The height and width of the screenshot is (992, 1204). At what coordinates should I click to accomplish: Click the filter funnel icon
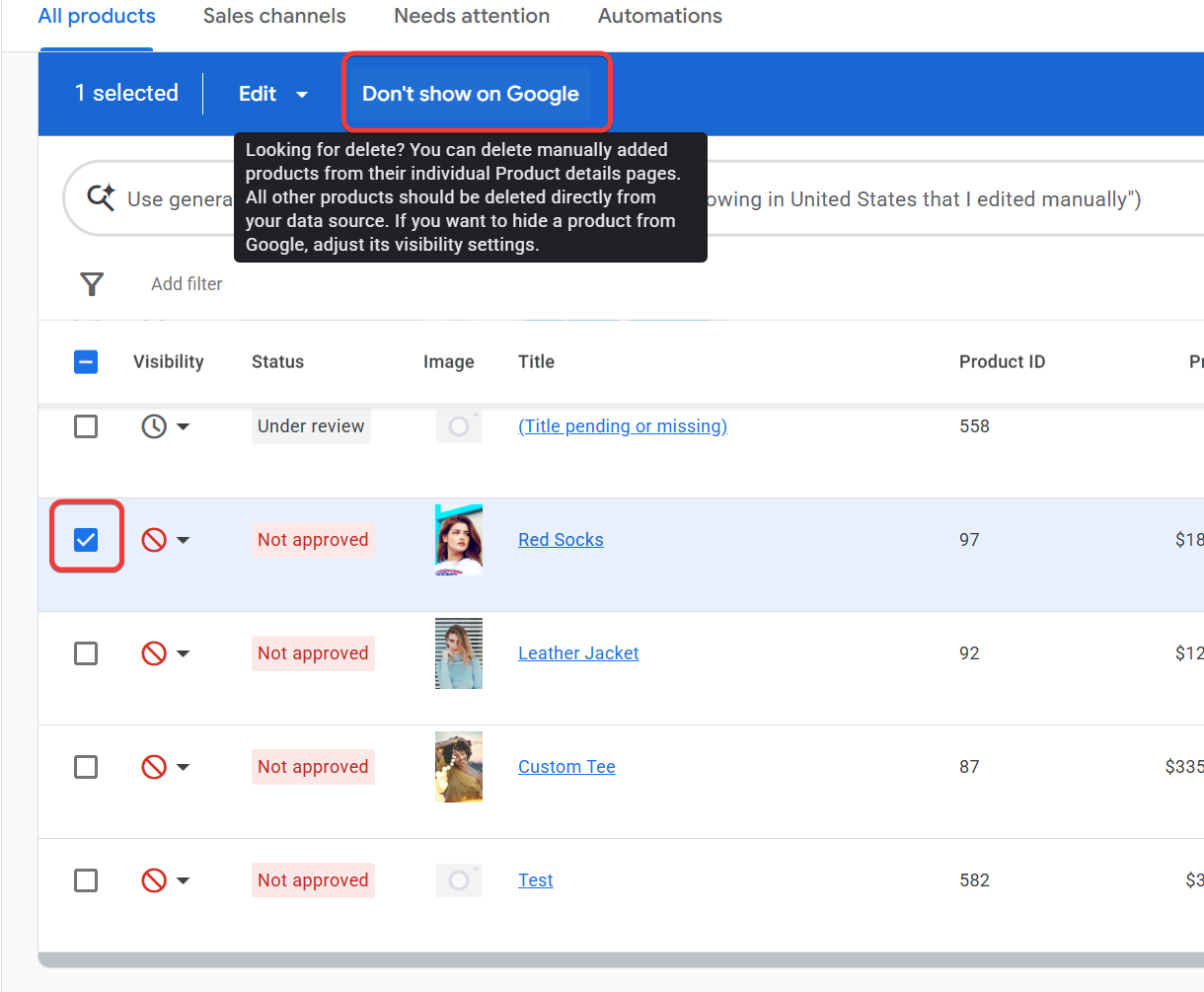click(92, 284)
